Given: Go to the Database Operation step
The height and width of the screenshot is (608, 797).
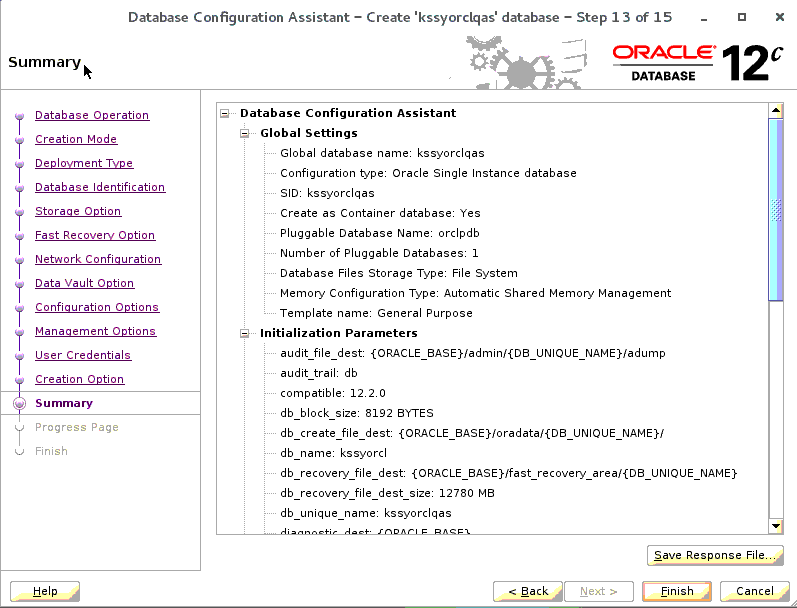Looking at the screenshot, I should pos(91,115).
